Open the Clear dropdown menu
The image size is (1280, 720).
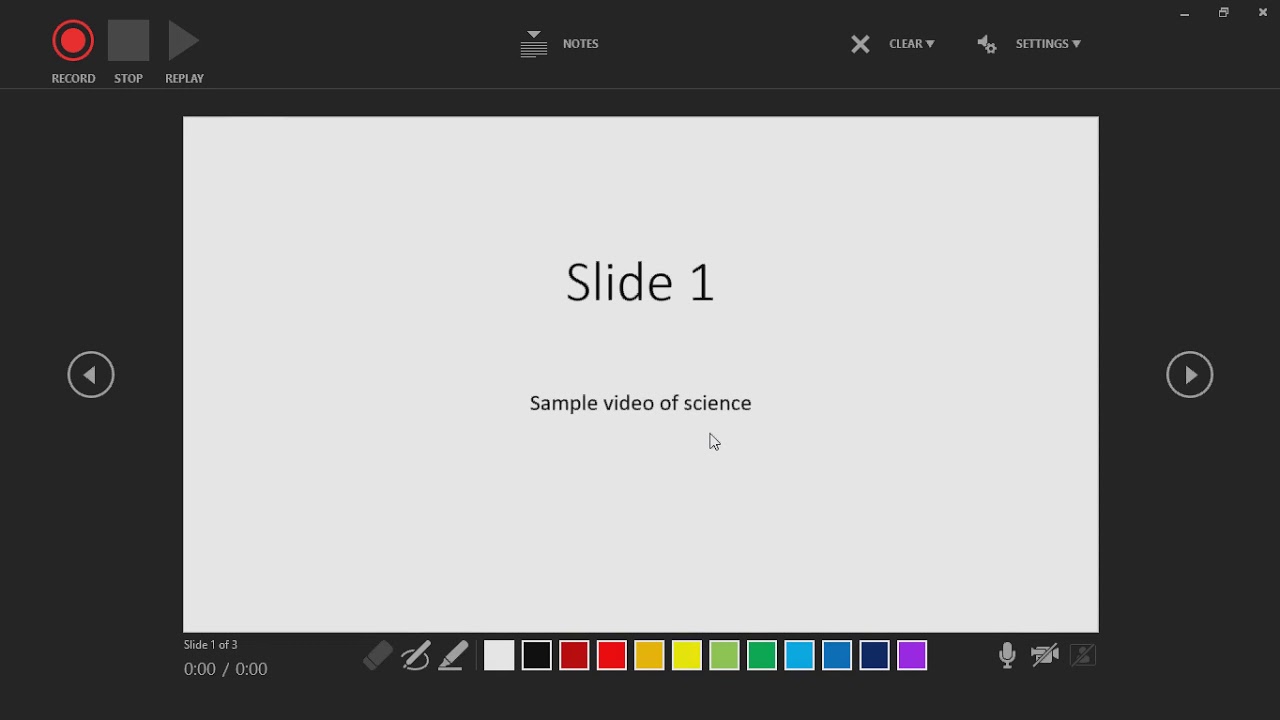coord(912,44)
